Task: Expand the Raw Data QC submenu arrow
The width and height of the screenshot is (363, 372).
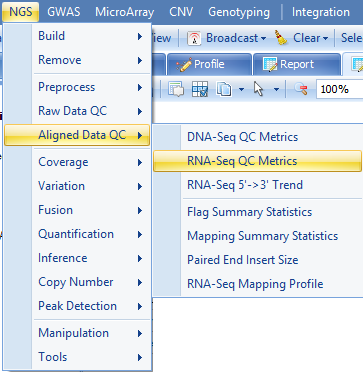Action: (140, 111)
